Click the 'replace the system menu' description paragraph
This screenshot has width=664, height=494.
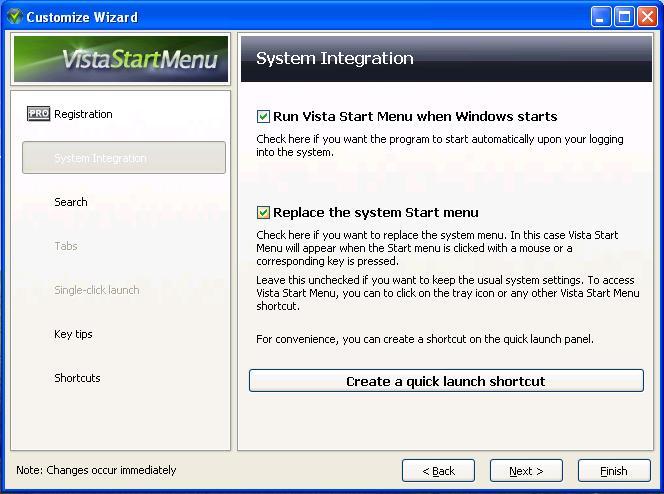click(x=437, y=248)
